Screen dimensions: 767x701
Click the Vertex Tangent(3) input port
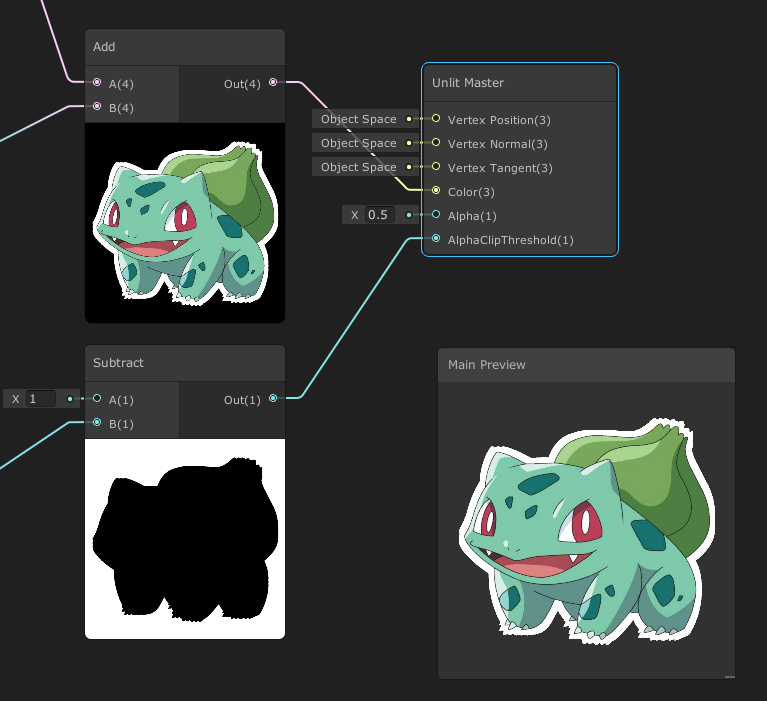point(436,166)
